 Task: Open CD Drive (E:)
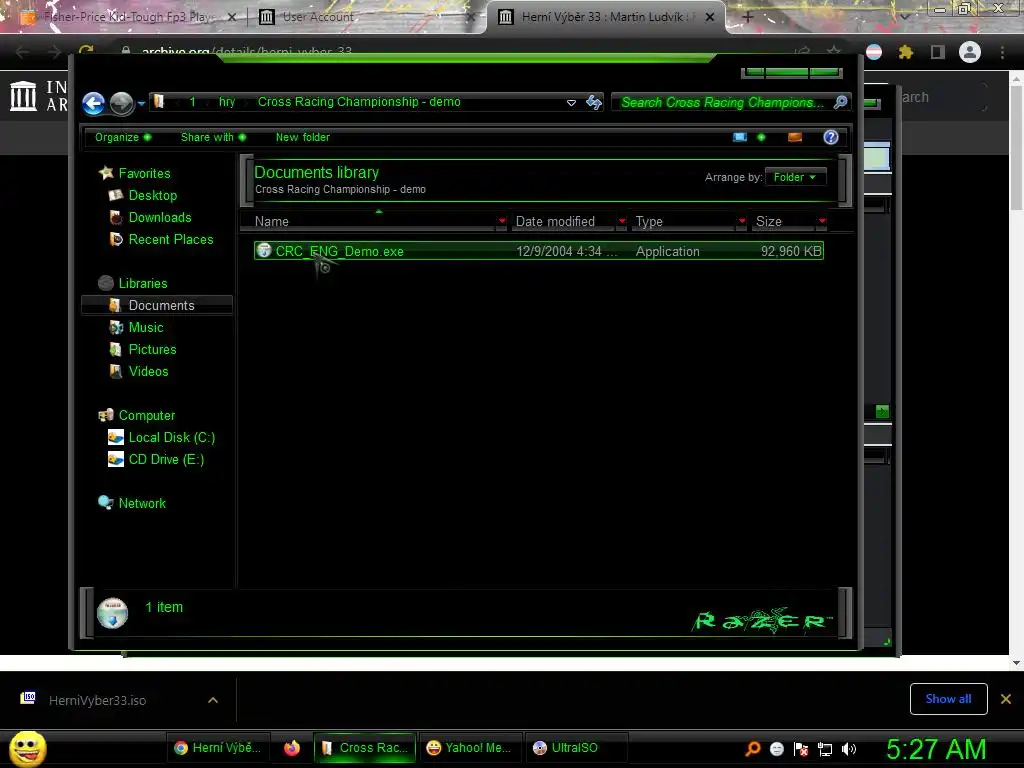click(166, 460)
